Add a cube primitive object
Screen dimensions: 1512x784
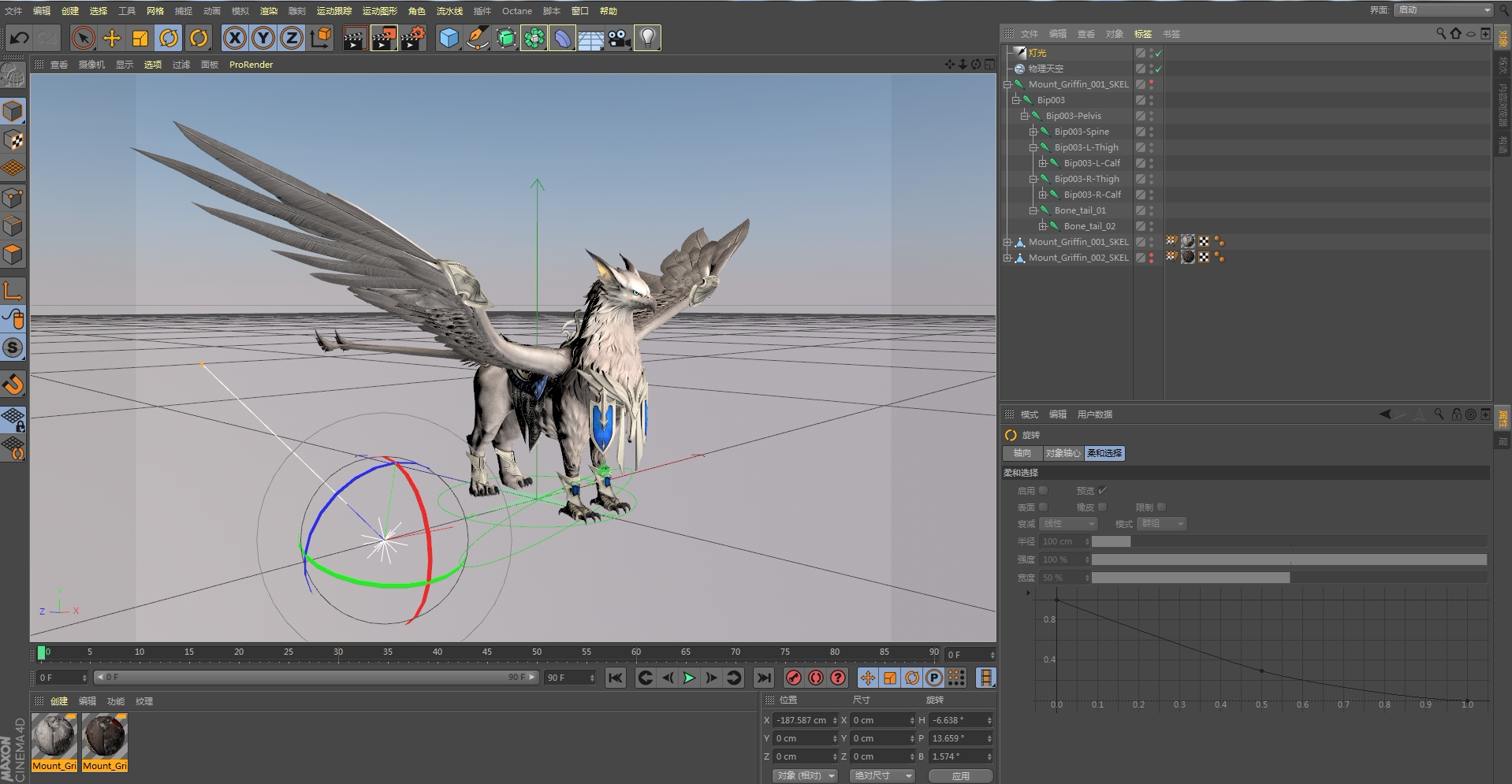click(449, 38)
